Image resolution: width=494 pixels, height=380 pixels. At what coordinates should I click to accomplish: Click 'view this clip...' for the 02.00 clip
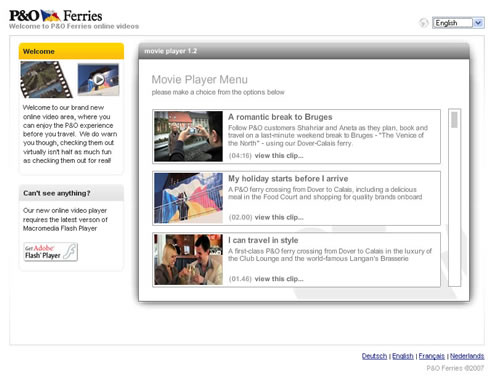(x=279, y=217)
